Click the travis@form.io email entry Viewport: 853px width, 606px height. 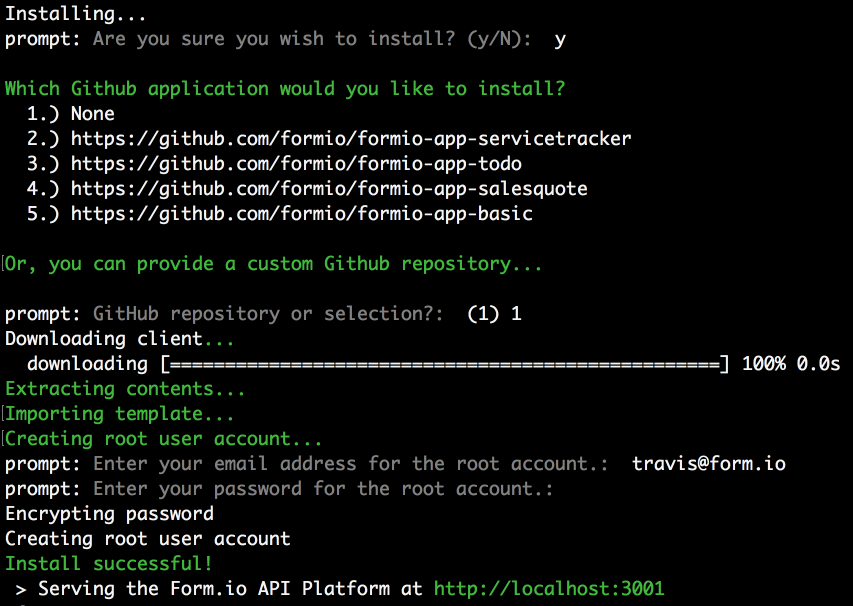coord(709,464)
